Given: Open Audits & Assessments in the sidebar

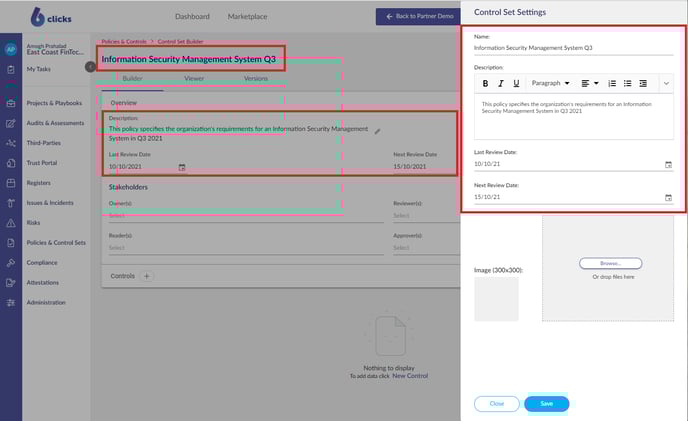Looking at the screenshot, I should click(55, 123).
